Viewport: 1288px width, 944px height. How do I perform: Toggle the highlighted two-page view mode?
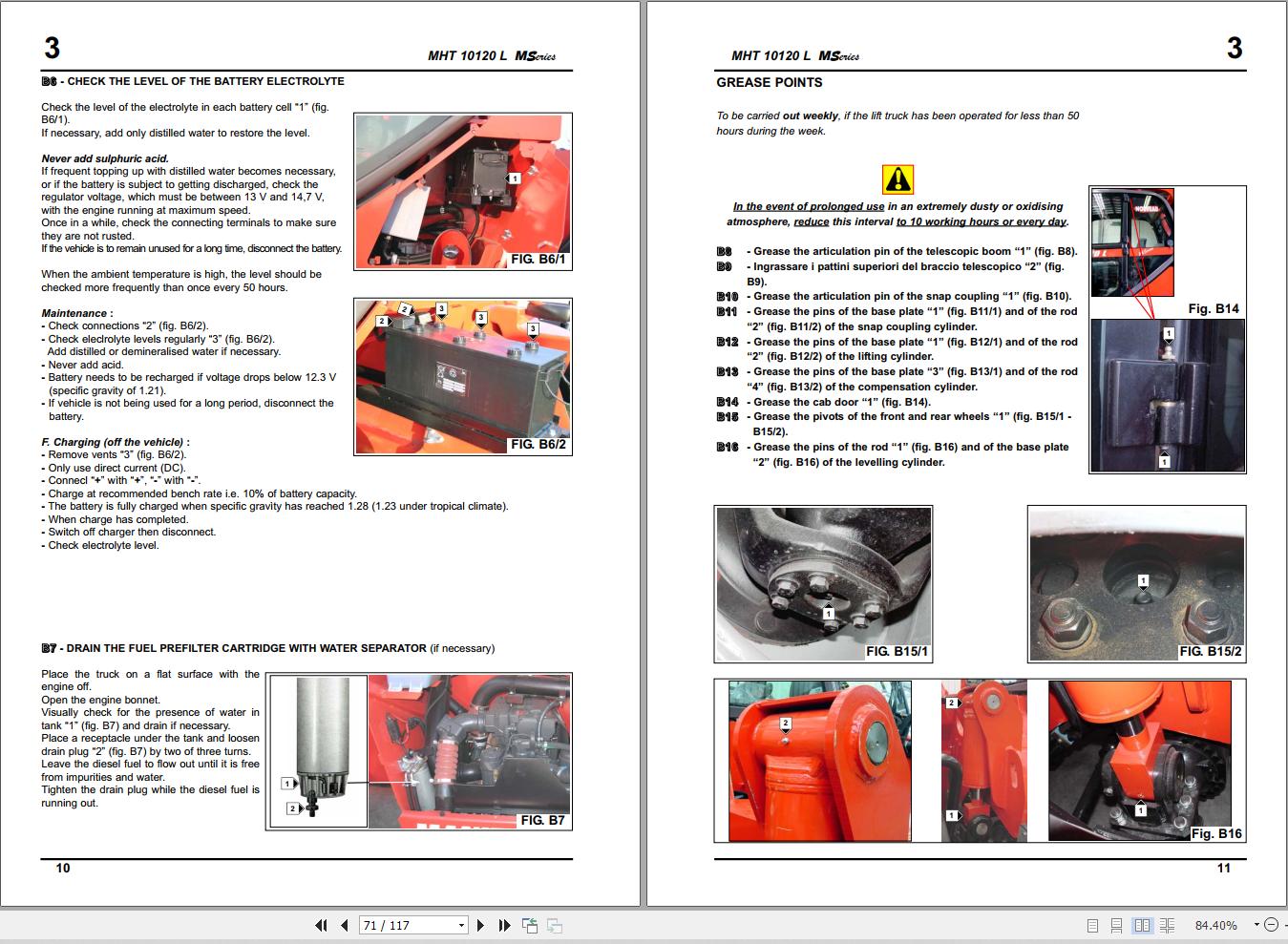tap(1143, 925)
